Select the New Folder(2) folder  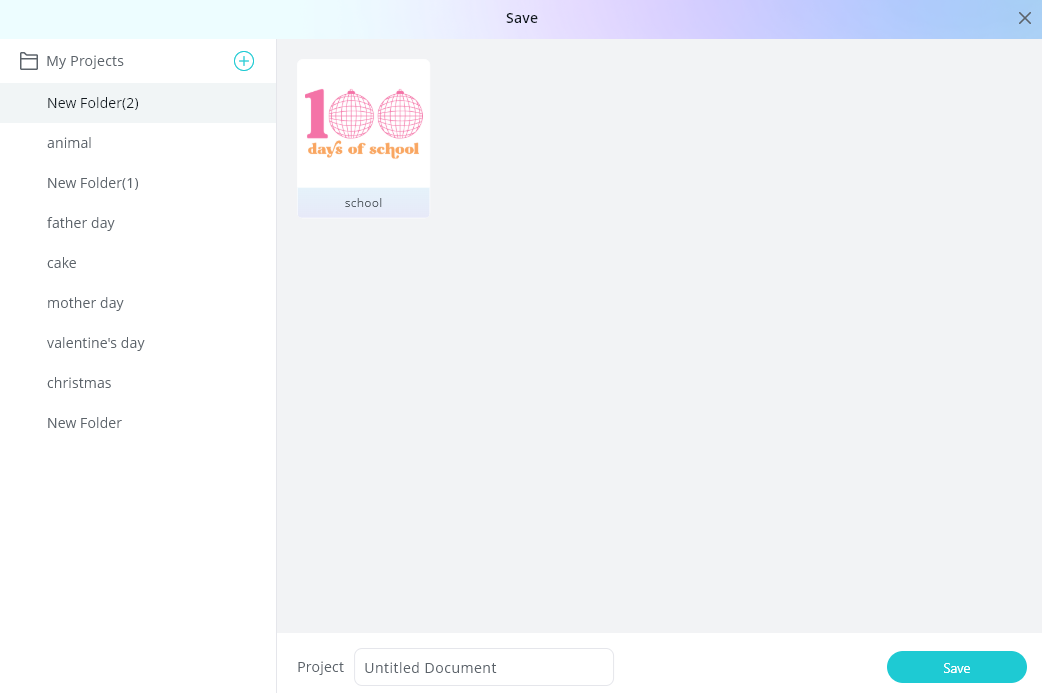[x=138, y=103]
